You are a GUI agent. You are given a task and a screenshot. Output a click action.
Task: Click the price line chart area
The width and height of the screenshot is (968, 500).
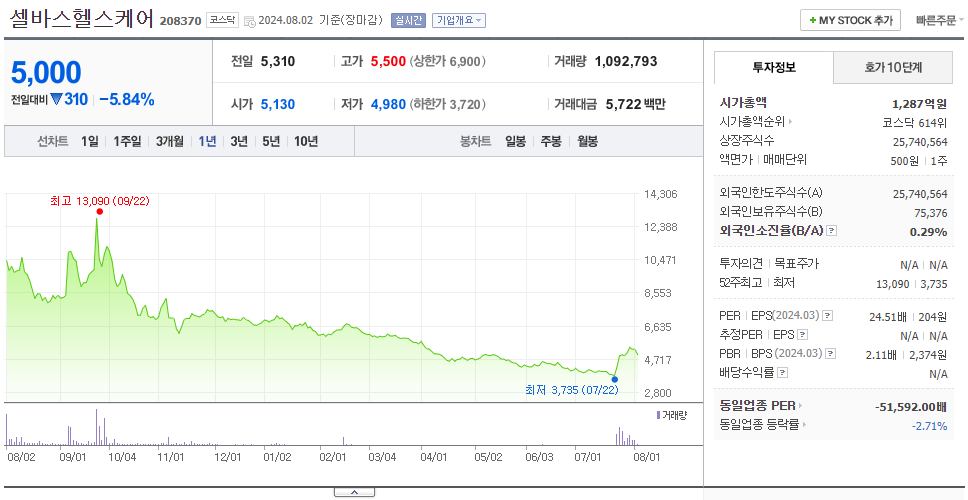click(320, 296)
